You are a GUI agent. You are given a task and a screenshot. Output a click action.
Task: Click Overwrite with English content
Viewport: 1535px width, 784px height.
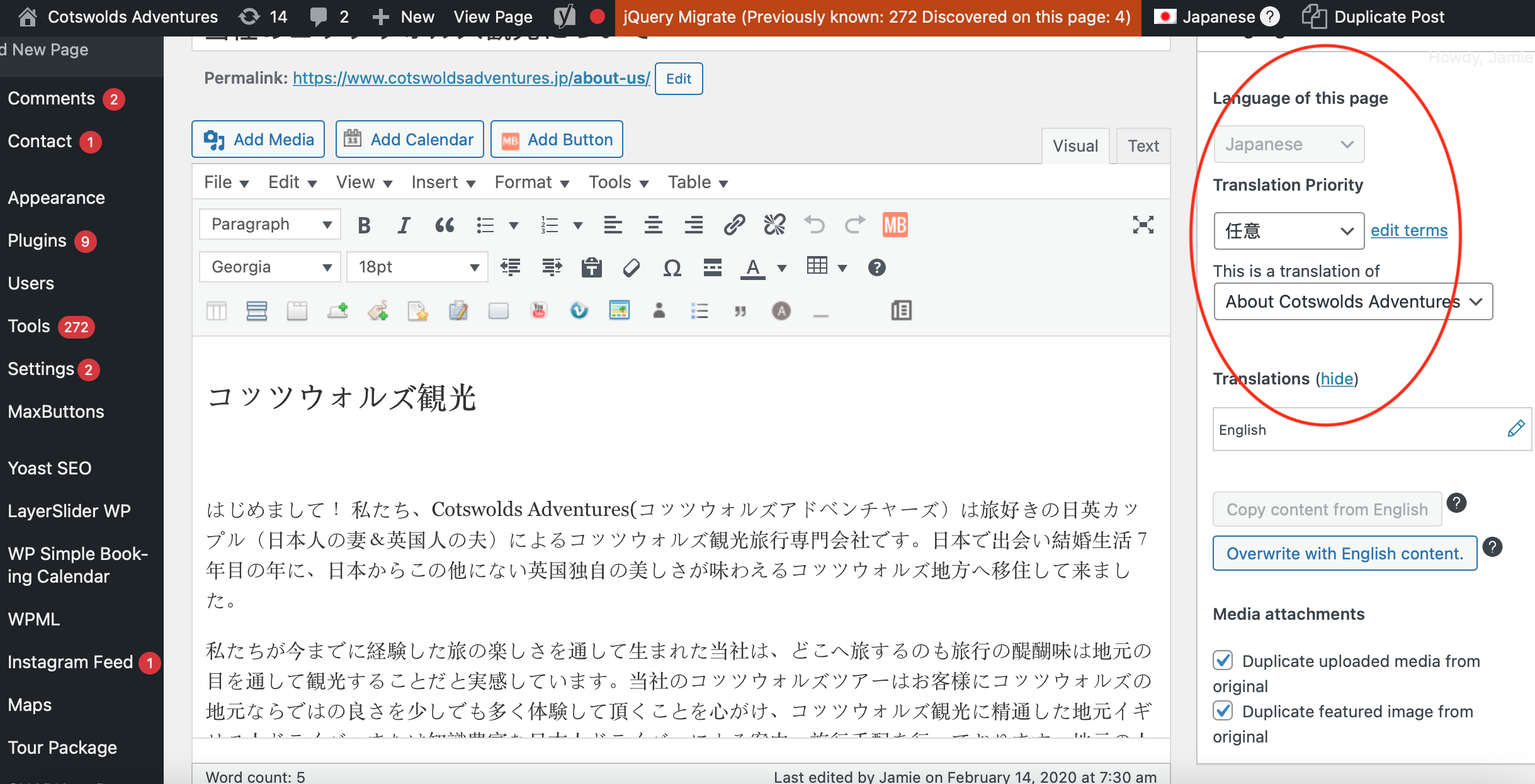pyautogui.click(x=1345, y=553)
